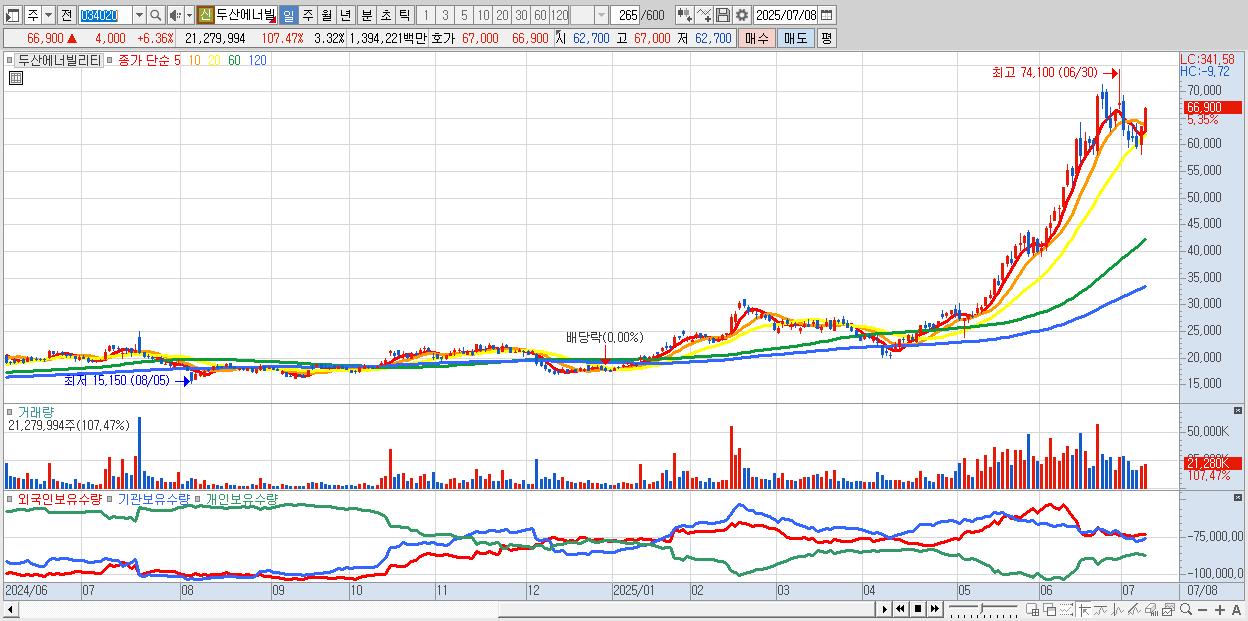Select the 월 monthly period toggle
The width and height of the screenshot is (1248, 621).
coord(326,15)
